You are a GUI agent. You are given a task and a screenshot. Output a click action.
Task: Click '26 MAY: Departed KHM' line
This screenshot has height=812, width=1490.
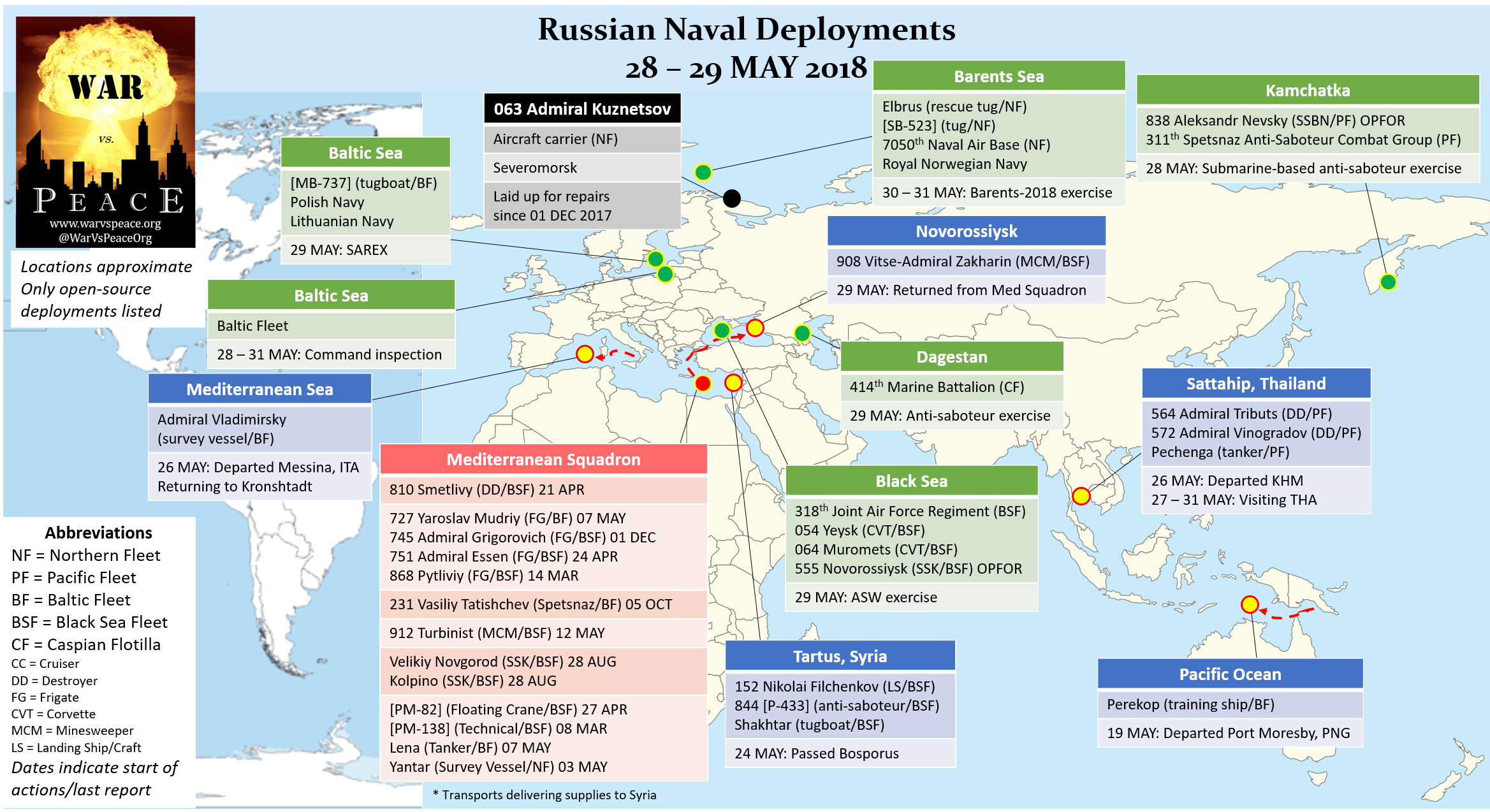point(1227,481)
